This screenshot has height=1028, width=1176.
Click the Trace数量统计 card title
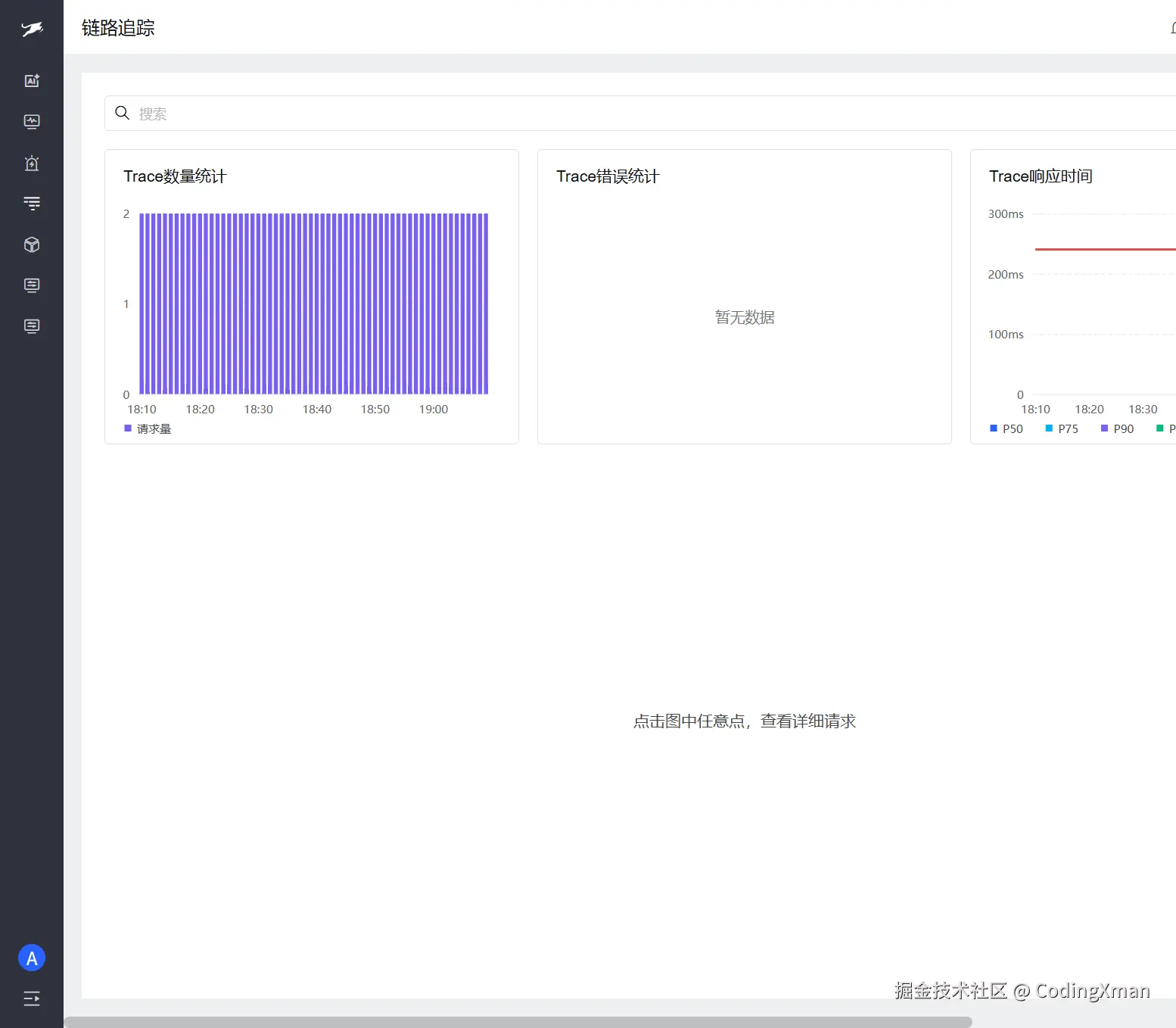coord(175,176)
